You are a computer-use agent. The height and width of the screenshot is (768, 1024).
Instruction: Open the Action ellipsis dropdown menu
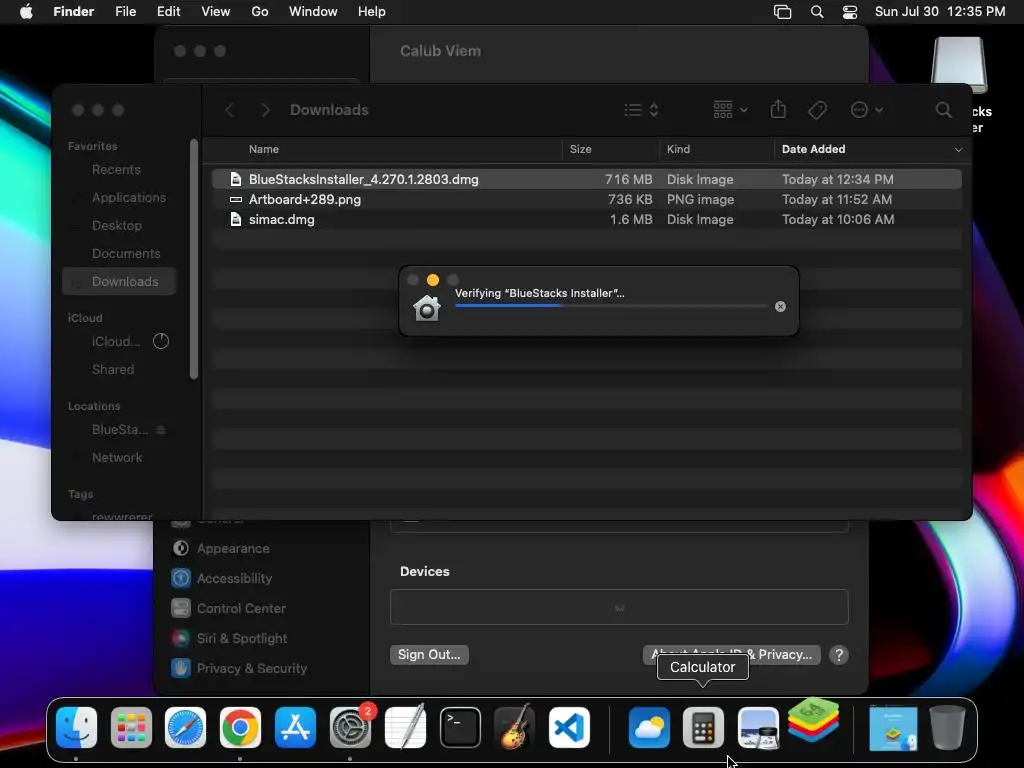point(867,110)
